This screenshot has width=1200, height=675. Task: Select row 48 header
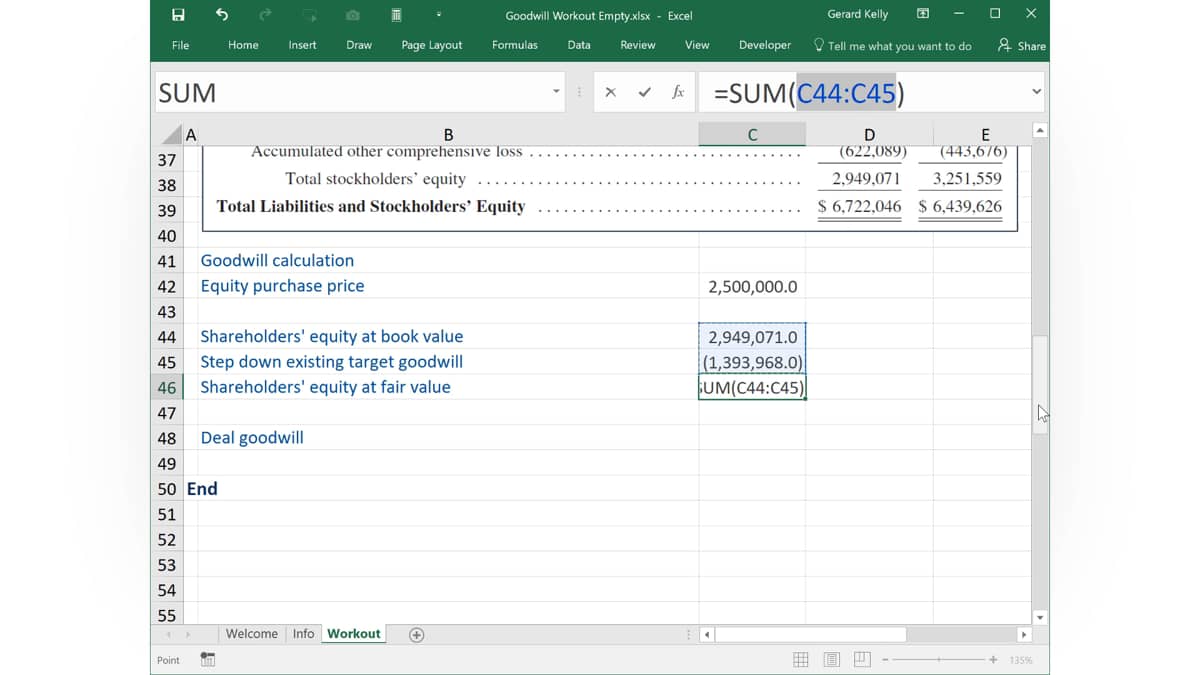167,438
